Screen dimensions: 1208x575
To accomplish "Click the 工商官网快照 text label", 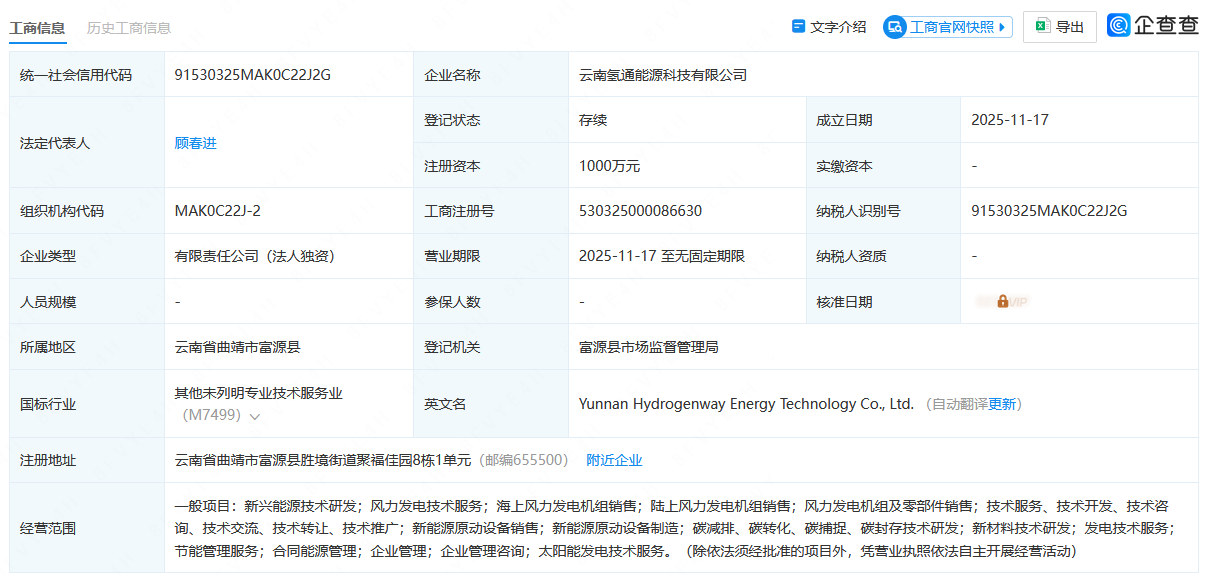I will click(x=952, y=27).
